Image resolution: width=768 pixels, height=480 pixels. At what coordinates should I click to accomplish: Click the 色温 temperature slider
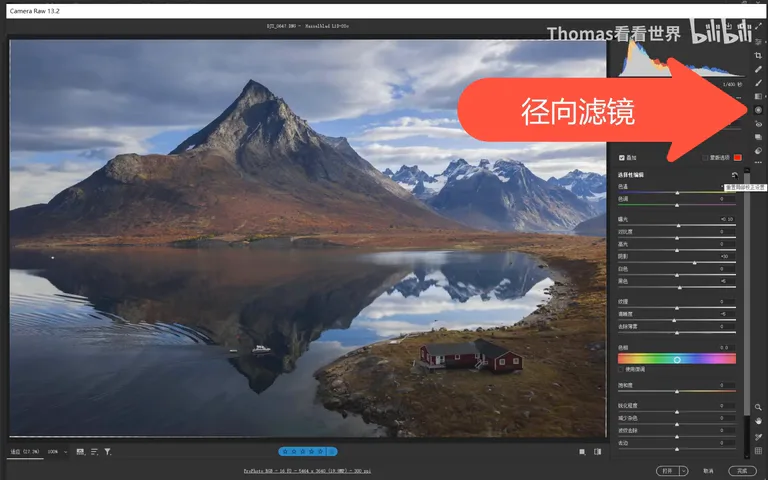[677, 192]
